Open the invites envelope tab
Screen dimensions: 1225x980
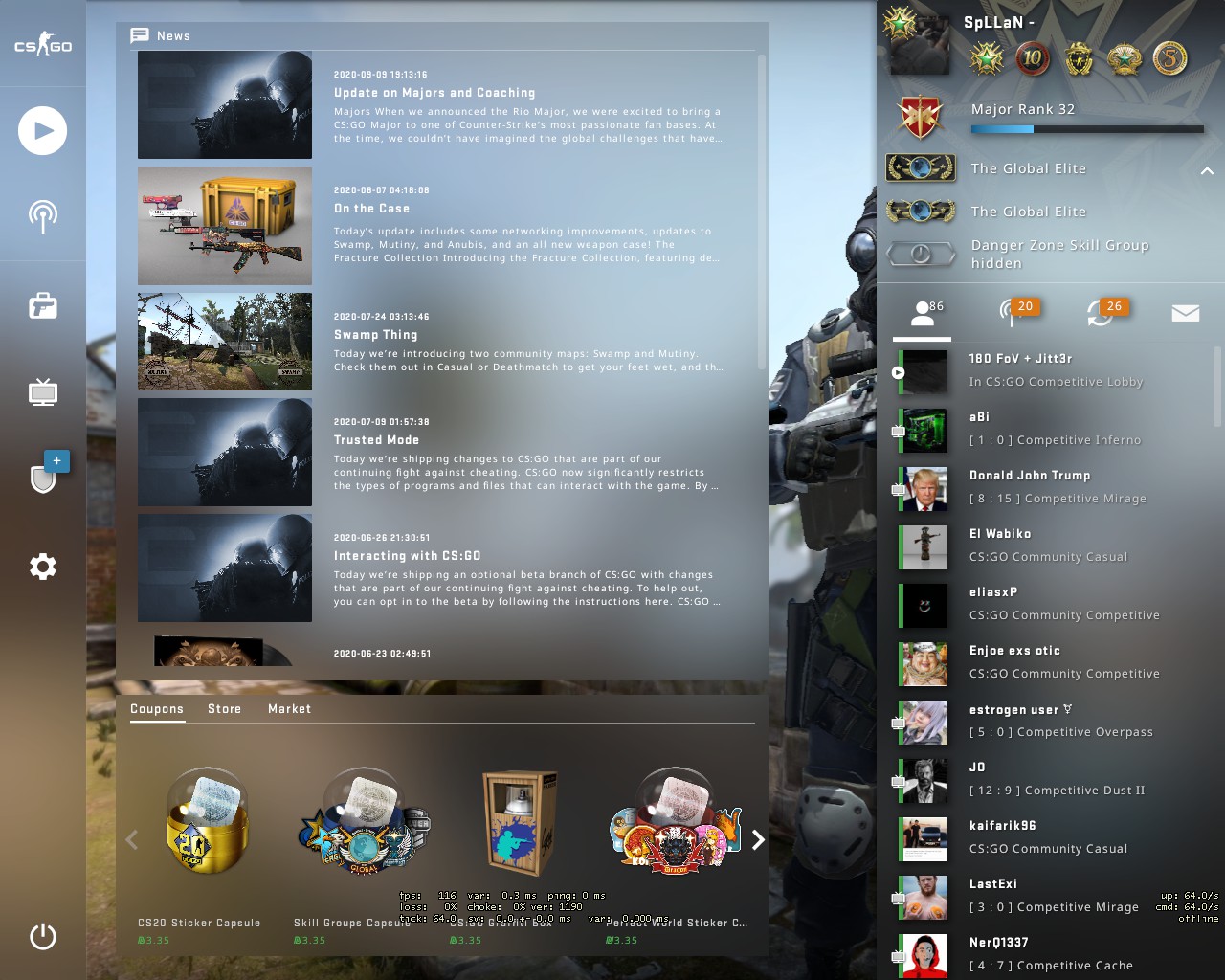coord(1186,313)
